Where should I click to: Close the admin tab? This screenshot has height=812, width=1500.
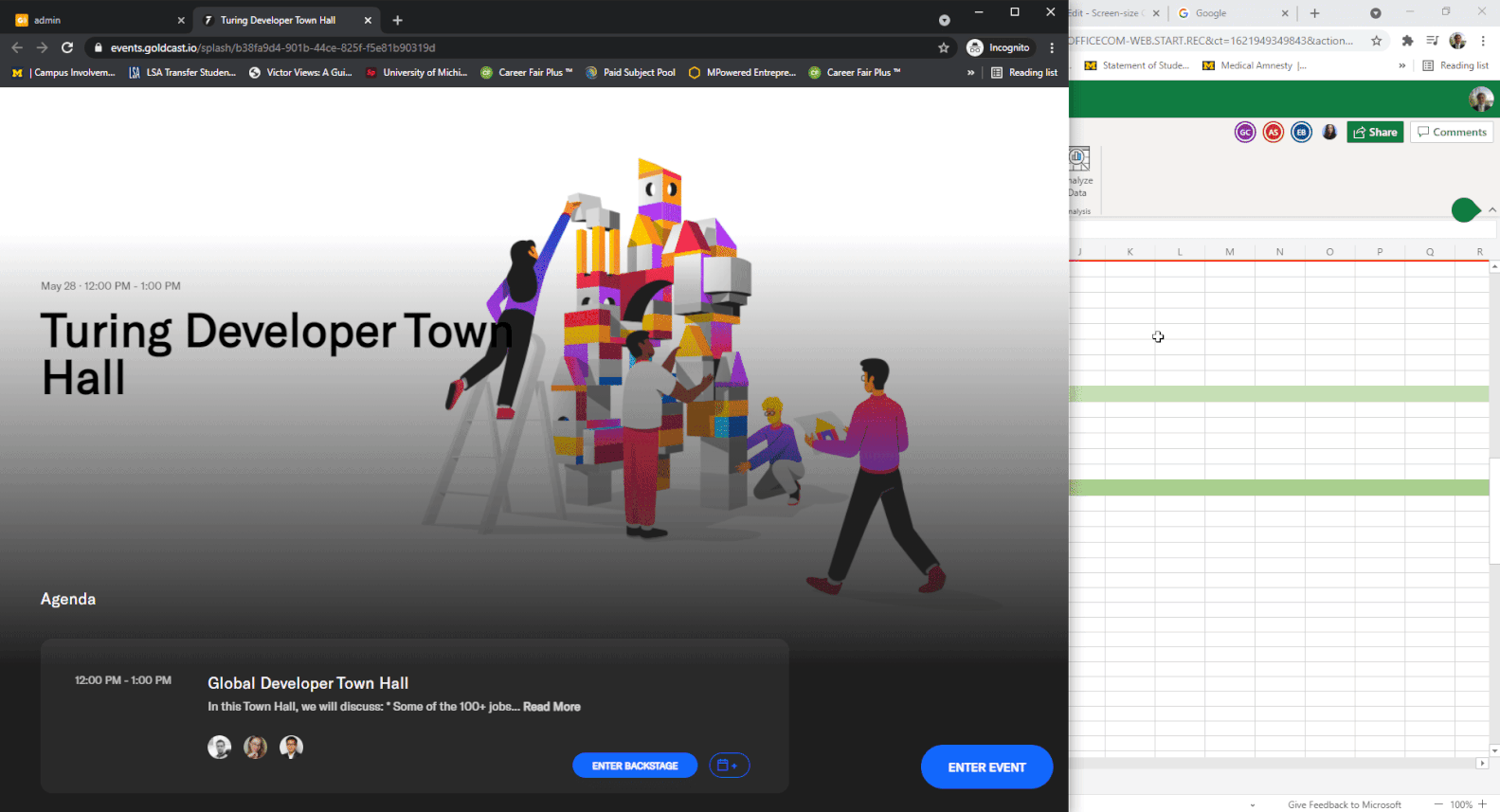click(x=181, y=20)
